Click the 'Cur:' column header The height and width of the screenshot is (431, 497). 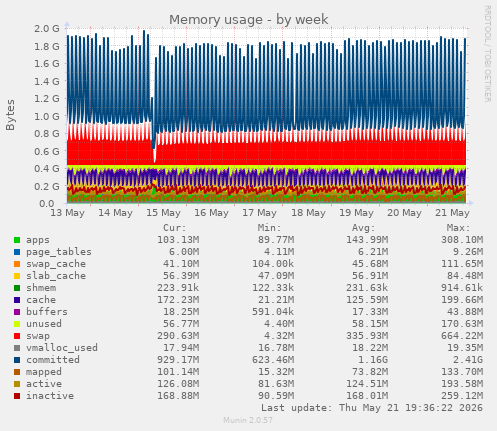(x=175, y=228)
